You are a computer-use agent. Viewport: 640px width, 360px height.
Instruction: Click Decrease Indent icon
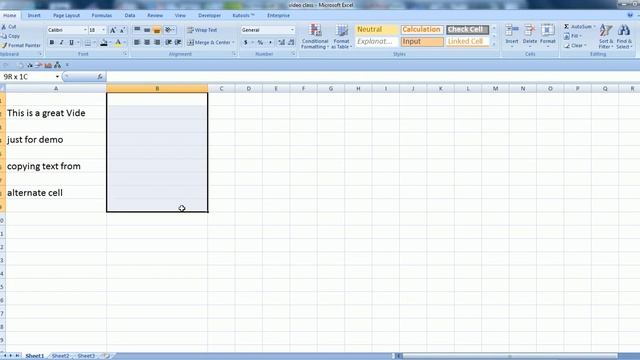point(169,42)
